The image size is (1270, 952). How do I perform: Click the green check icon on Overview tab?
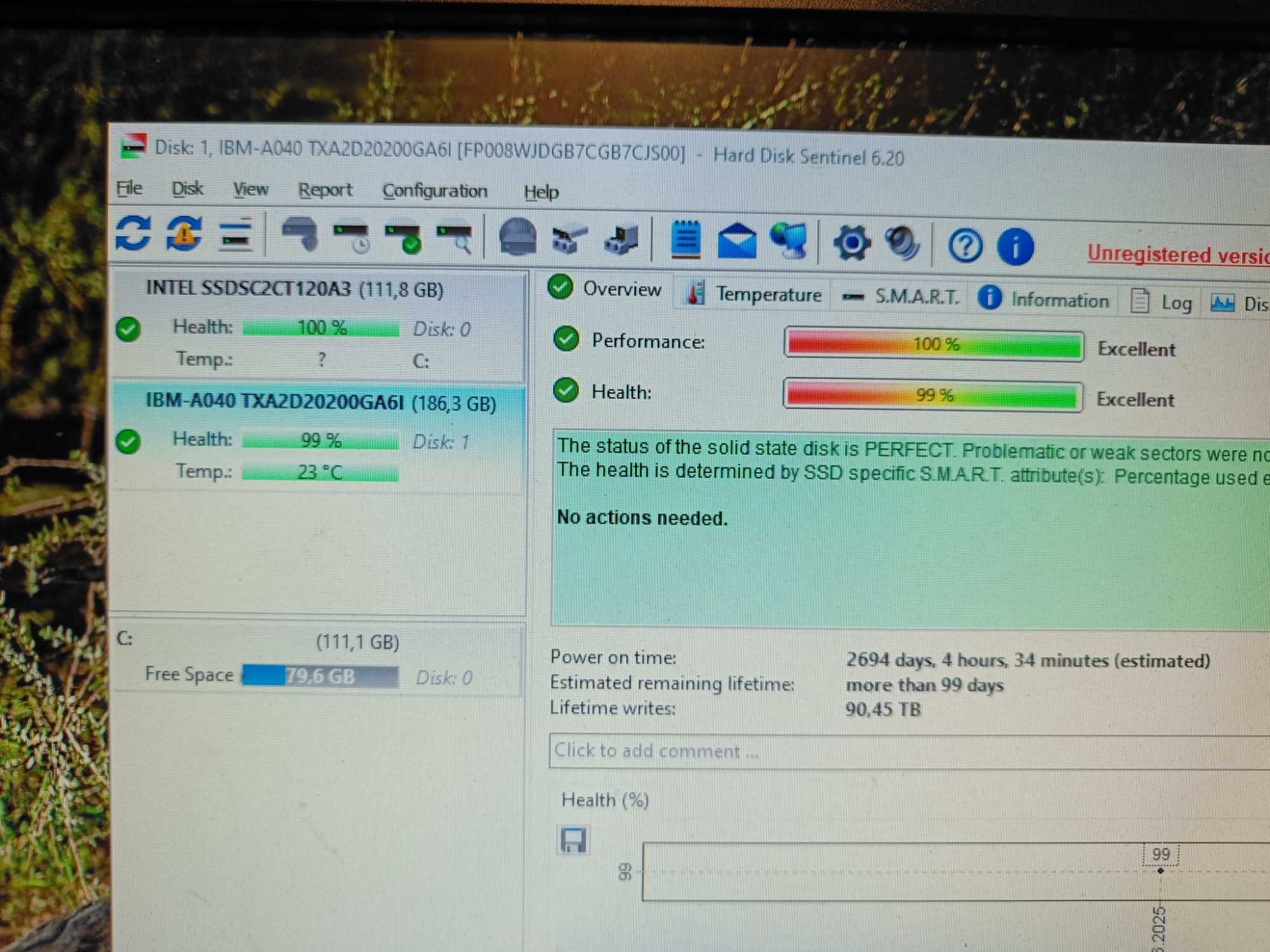(x=560, y=287)
